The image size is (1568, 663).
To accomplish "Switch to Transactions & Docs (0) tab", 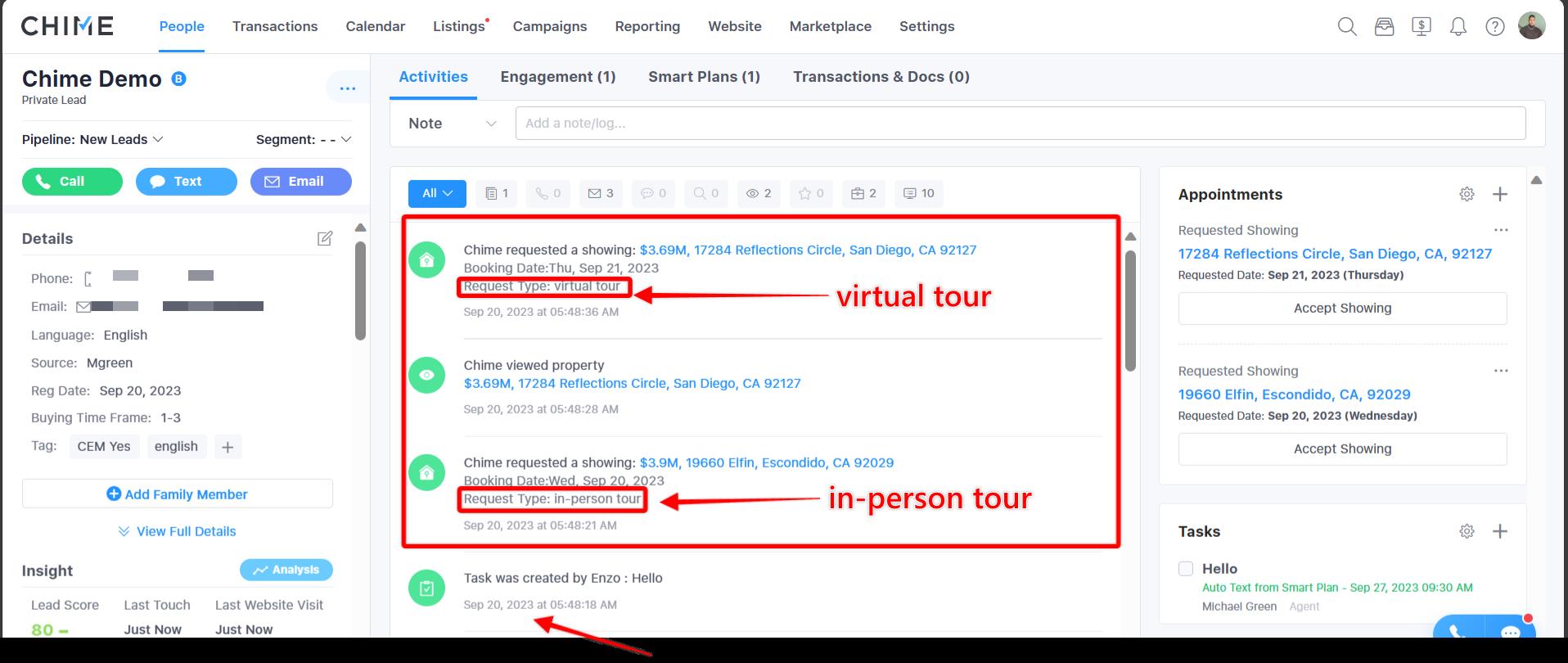I will tap(881, 77).
